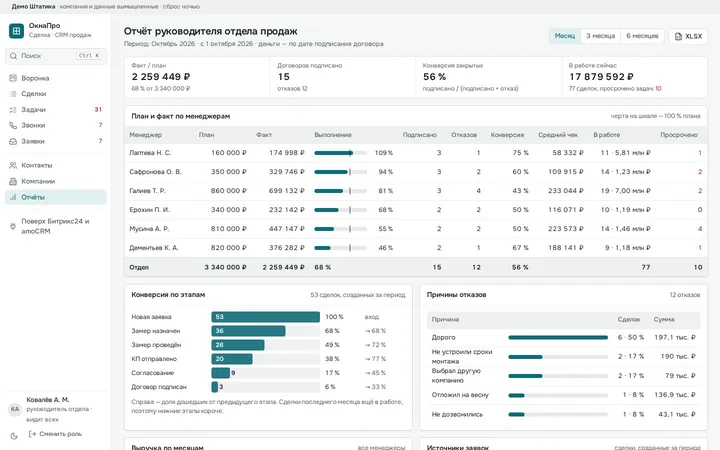Open the Сделки section

coord(56,94)
